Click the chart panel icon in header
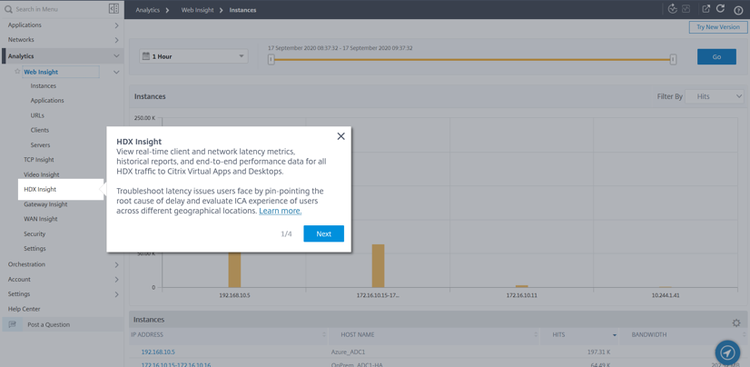Viewport: 750px width, 367px height. [x=686, y=9]
